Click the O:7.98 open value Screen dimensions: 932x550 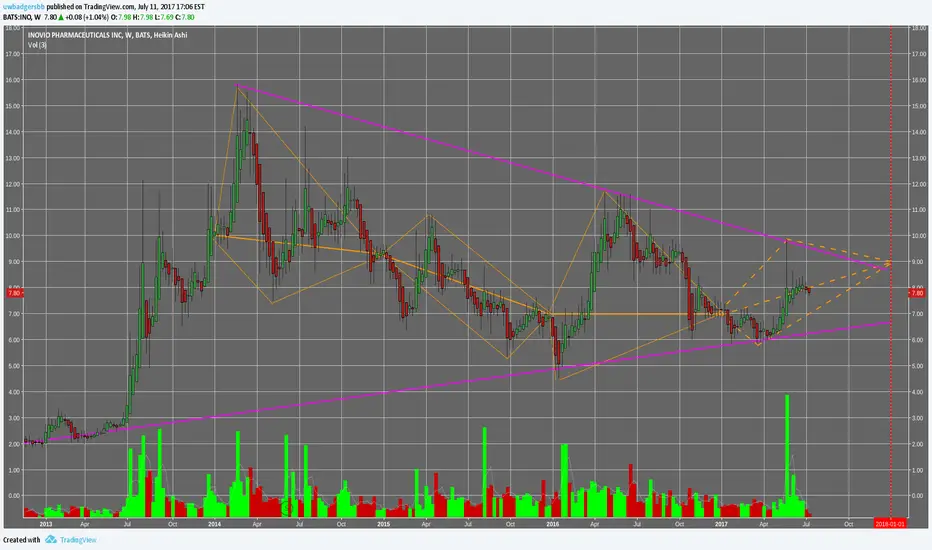coord(122,17)
